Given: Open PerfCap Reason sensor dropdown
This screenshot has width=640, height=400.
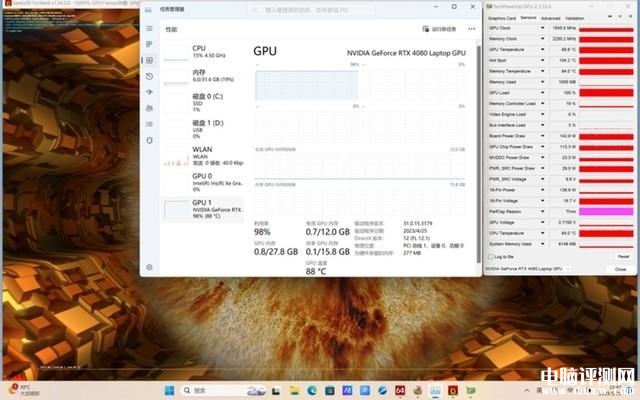Looking at the screenshot, I should pyautogui.click(x=542, y=211).
